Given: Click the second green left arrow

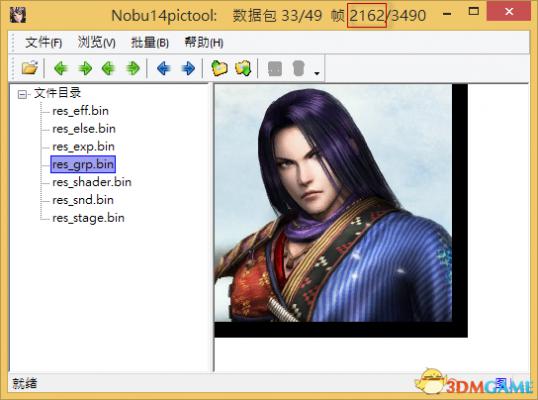Looking at the screenshot, I should click(x=108, y=68).
